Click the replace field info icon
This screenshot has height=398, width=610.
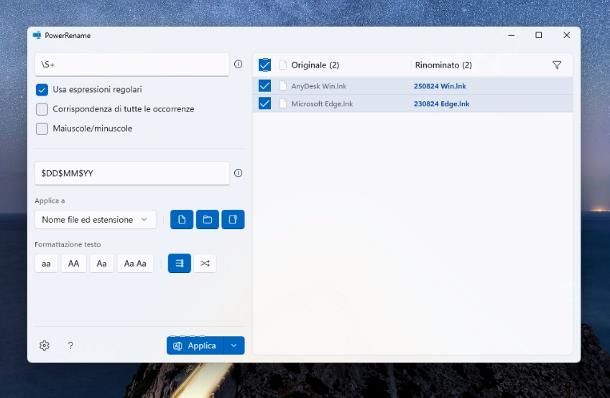238,173
